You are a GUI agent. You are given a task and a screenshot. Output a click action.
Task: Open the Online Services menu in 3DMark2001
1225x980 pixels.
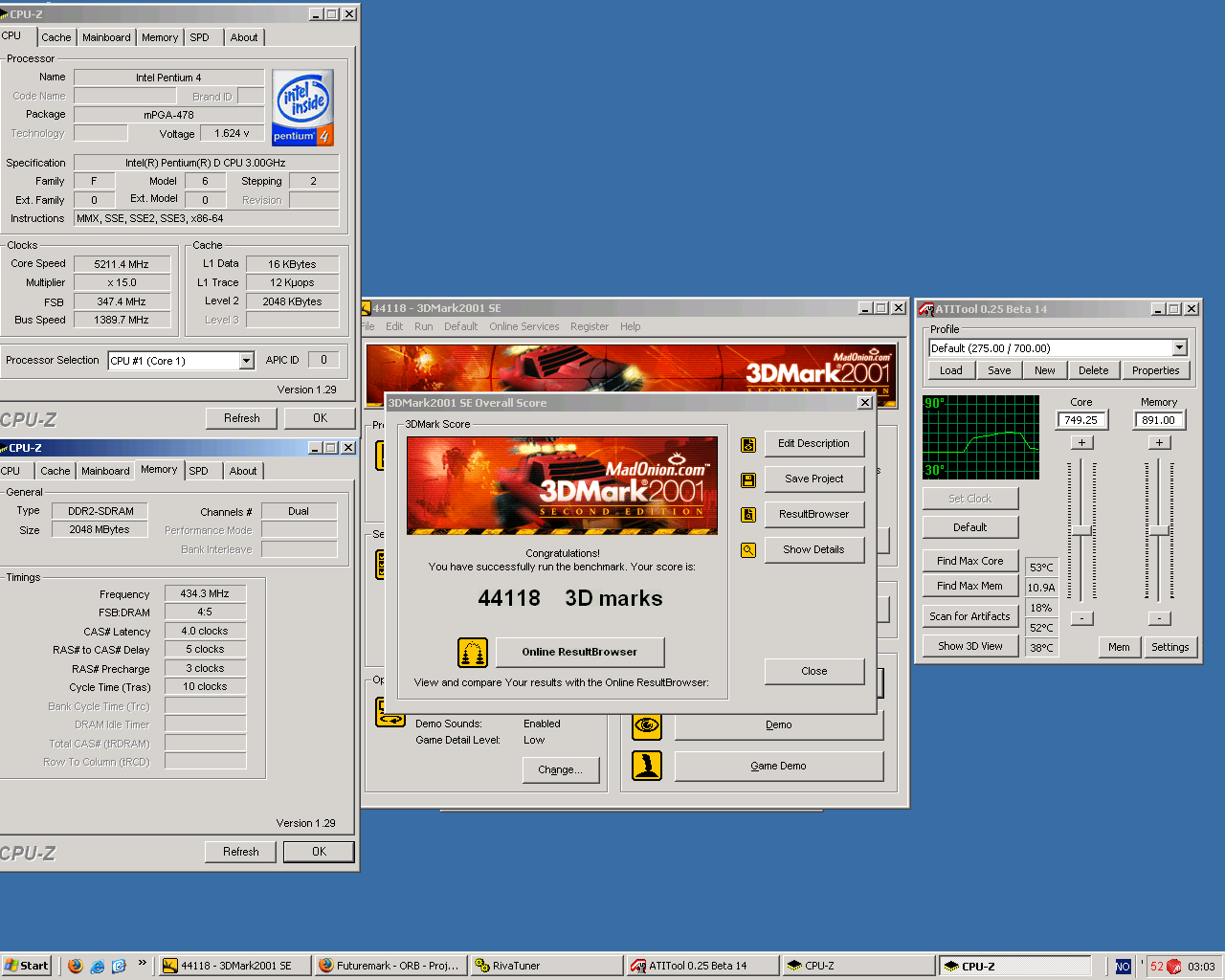point(524,326)
